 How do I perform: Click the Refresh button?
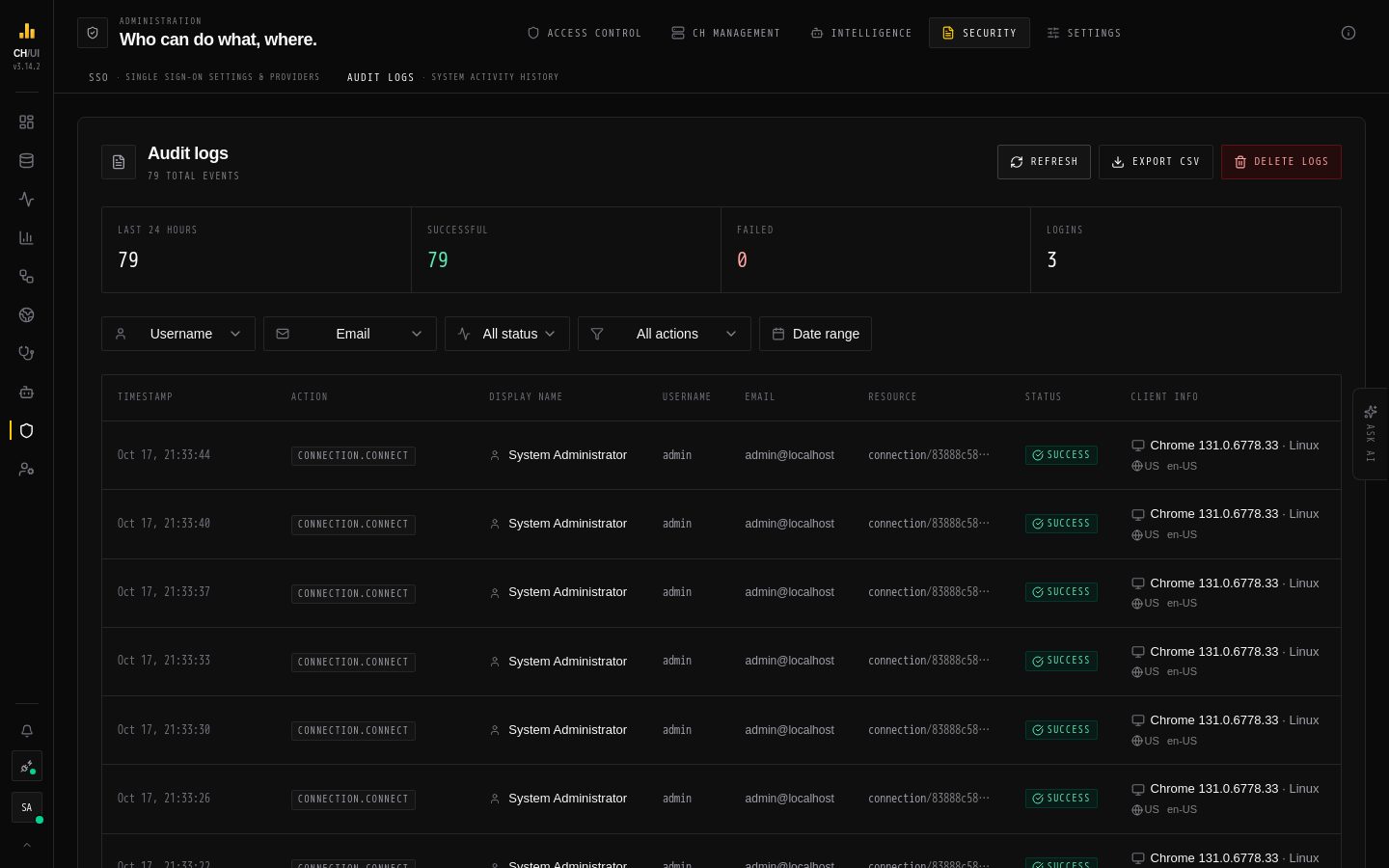[x=1044, y=162]
